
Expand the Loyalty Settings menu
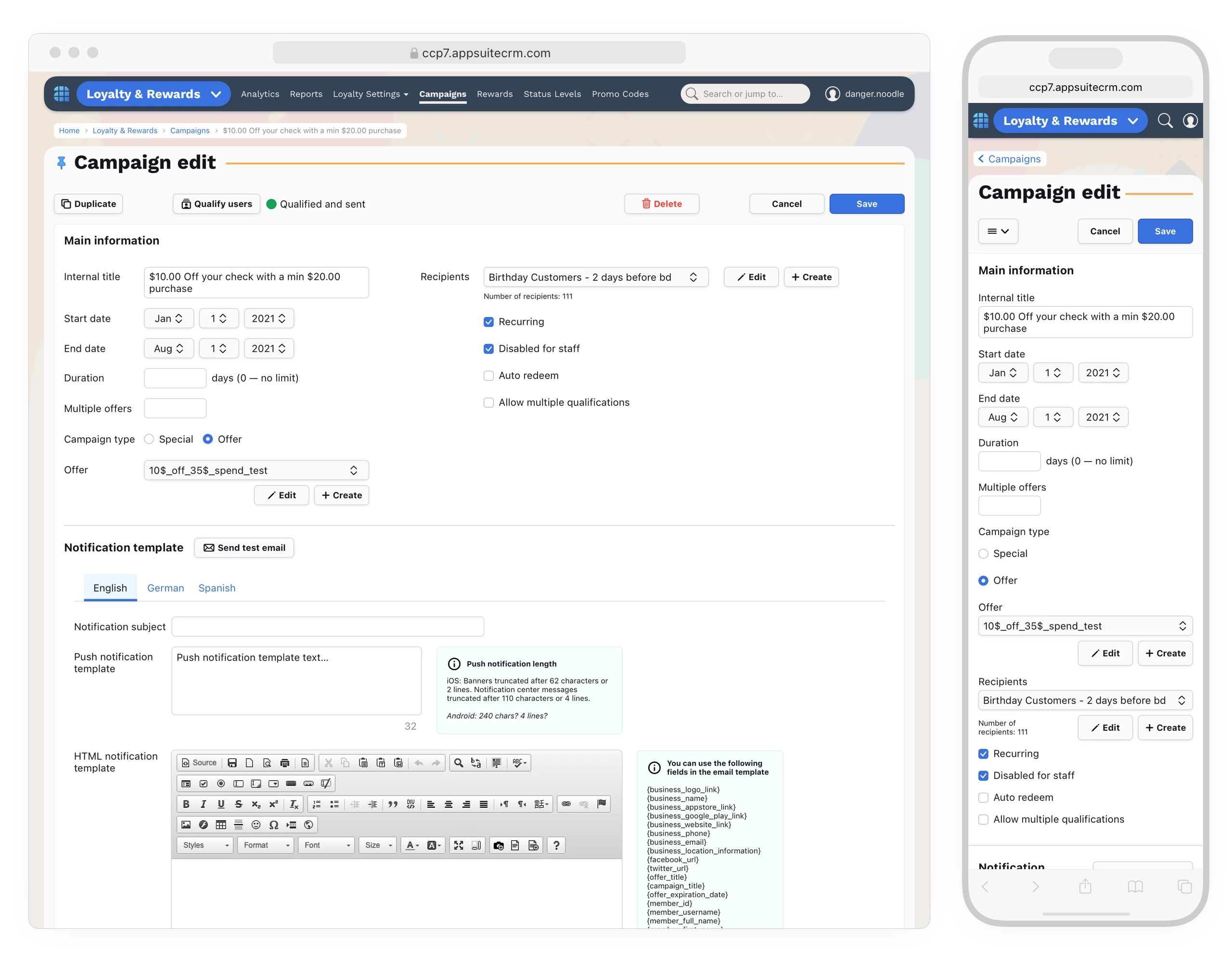pos(370,94)
